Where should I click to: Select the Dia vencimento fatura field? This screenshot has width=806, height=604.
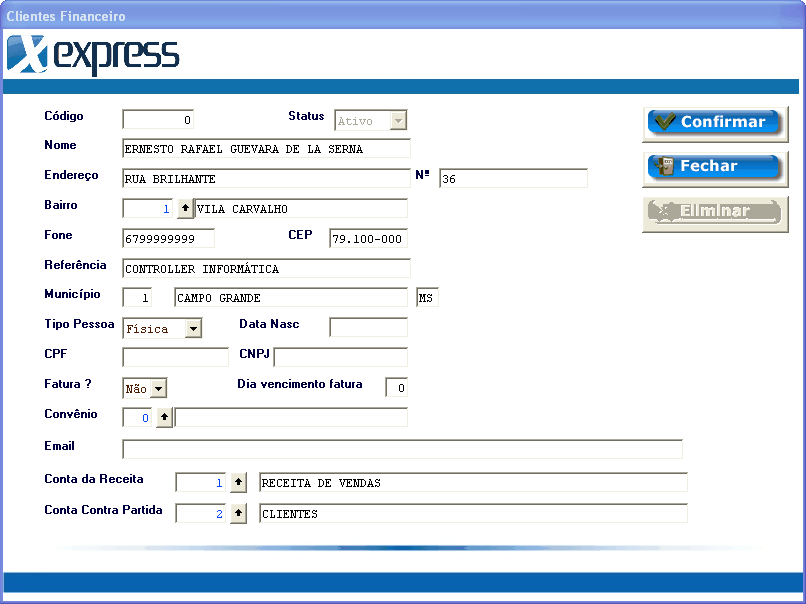pos(395,387)
